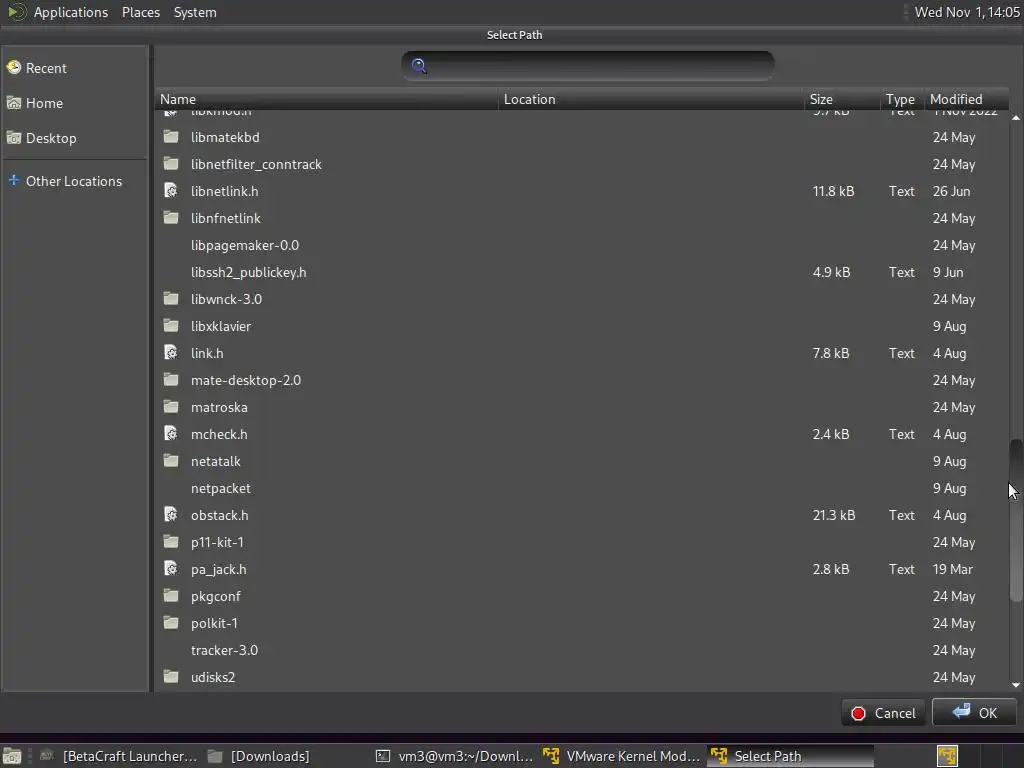Select the netpacket entry
Screen dimensions: 1024x768
click(221, 488)
